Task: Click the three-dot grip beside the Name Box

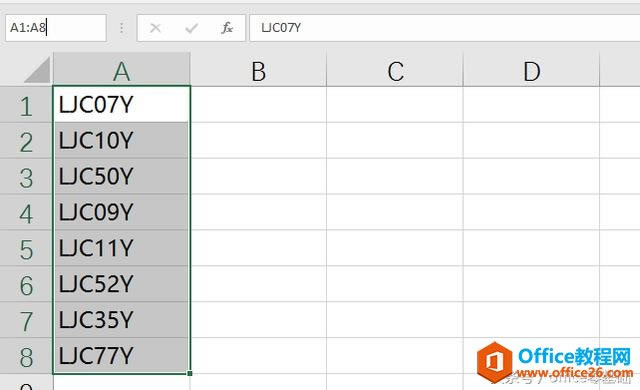Action: (x=122, y=28)
